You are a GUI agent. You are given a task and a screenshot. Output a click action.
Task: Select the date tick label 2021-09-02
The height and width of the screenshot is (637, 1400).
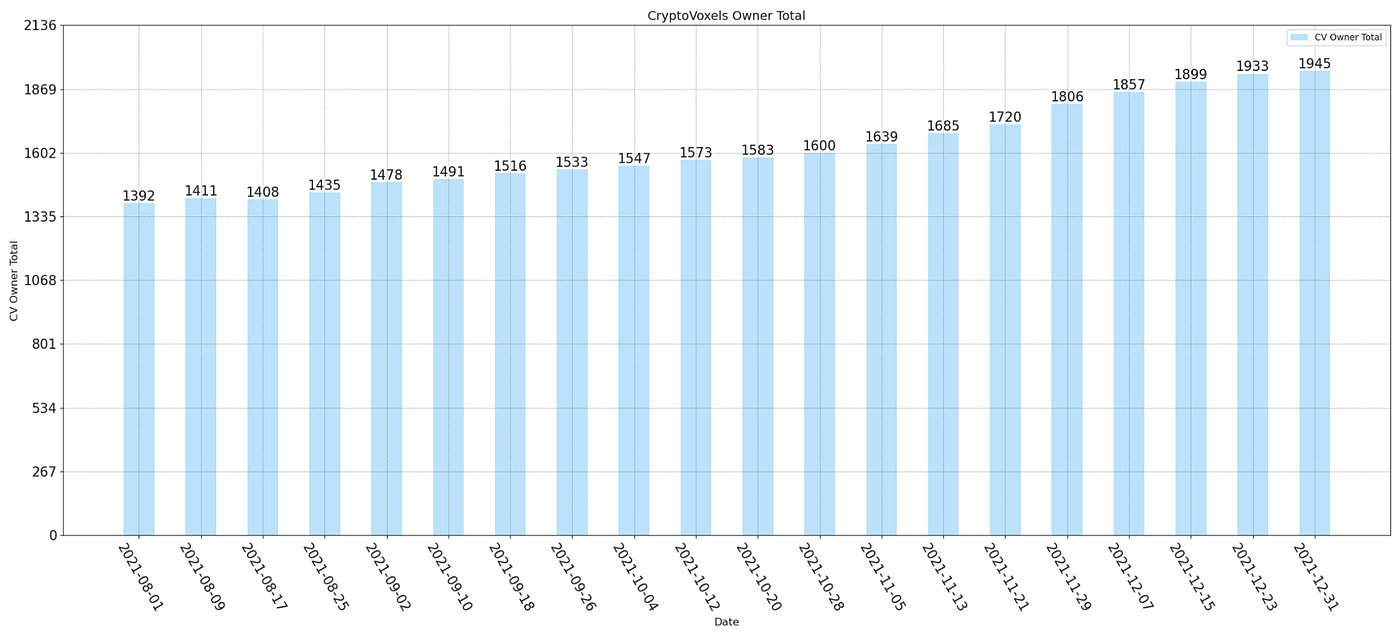[x=387, y=577]
